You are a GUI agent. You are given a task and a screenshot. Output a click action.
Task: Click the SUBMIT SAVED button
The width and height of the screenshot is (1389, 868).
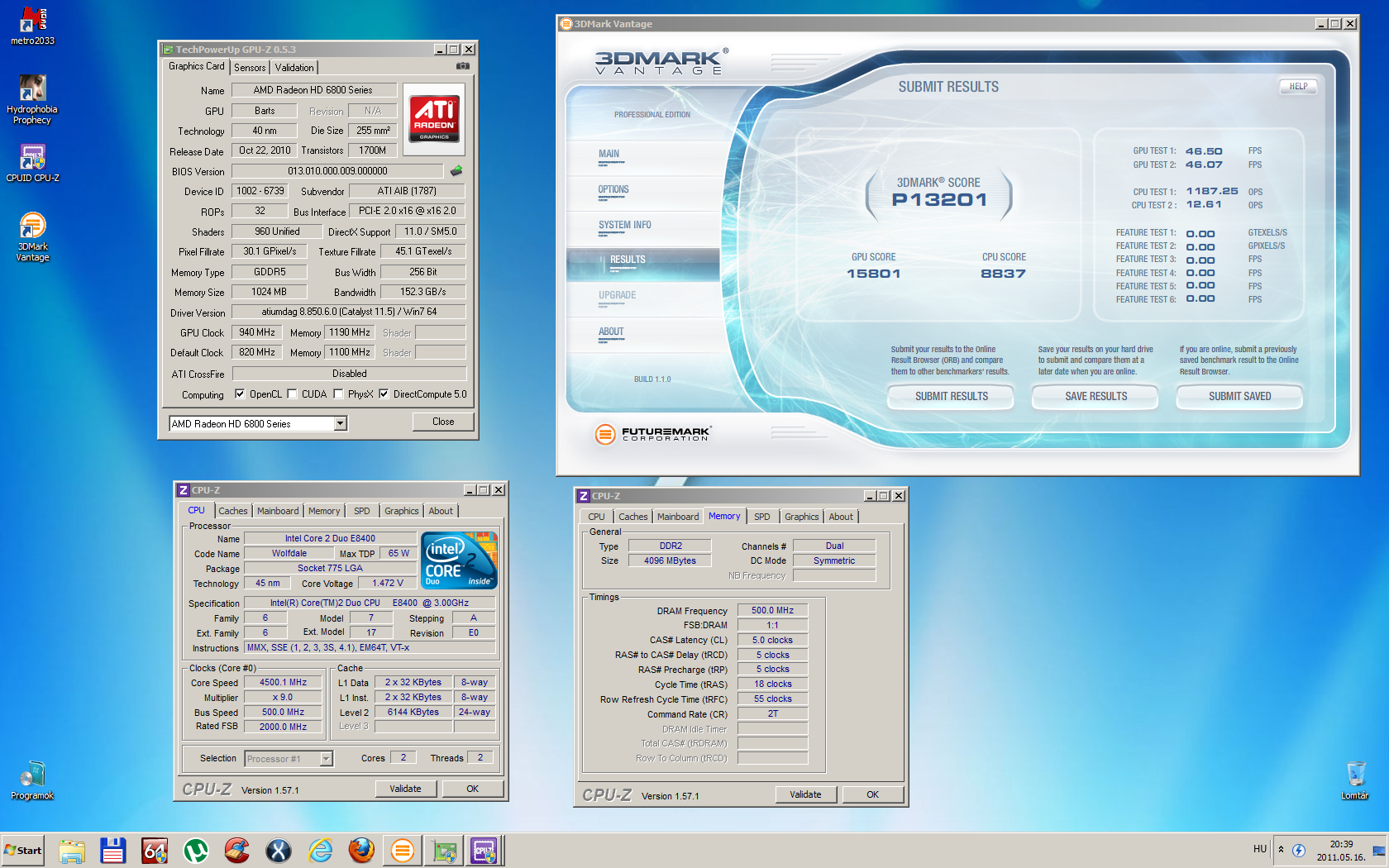tap(1239, 397)
